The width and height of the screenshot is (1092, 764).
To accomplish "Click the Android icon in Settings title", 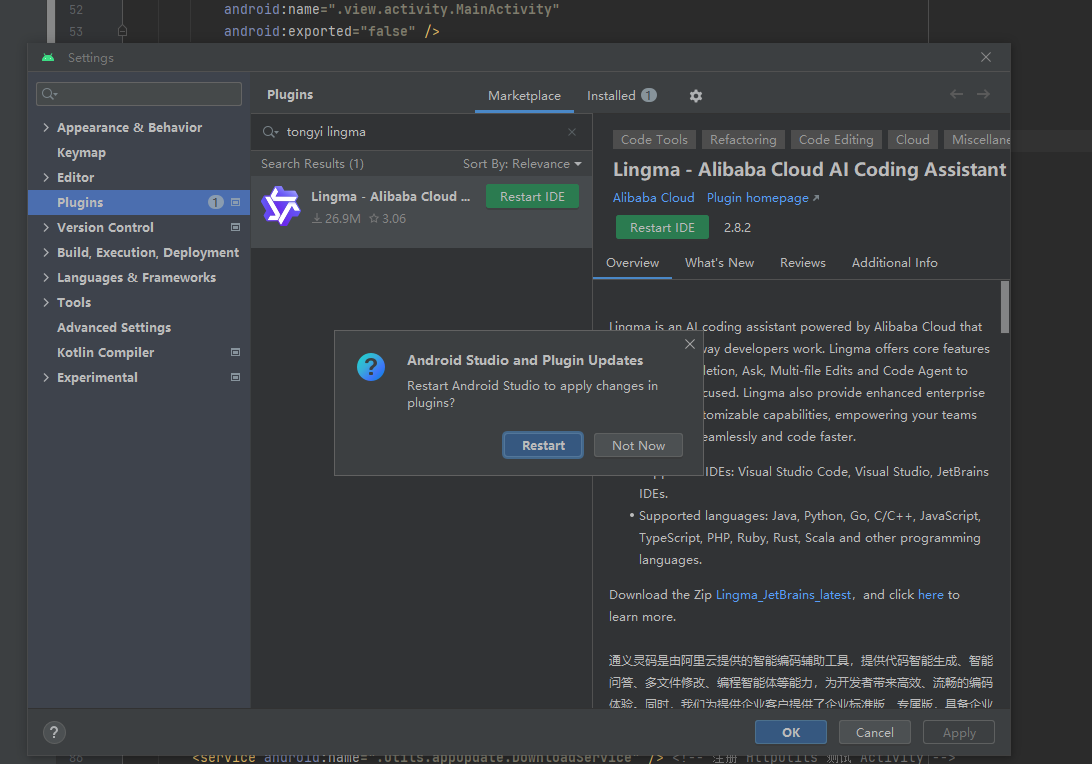I will [48, 58].
